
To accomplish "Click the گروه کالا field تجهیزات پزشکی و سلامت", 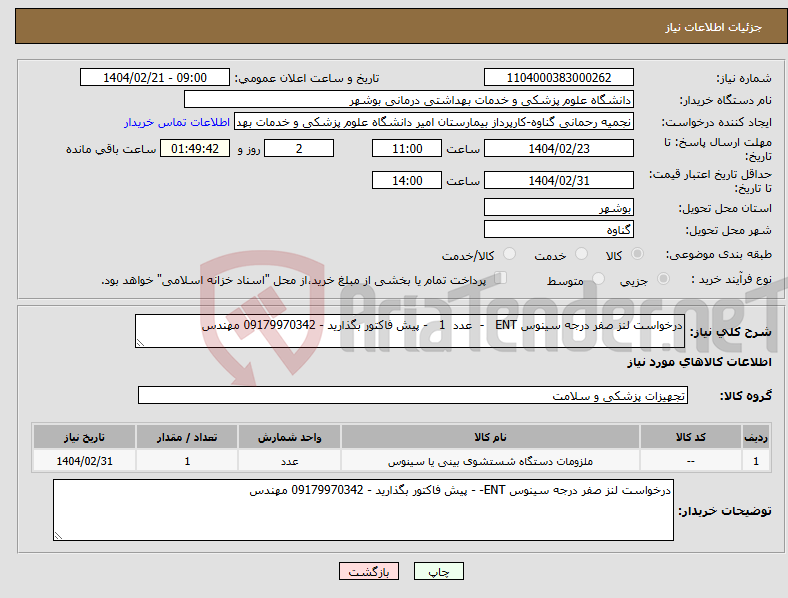I will coord(413,395).
